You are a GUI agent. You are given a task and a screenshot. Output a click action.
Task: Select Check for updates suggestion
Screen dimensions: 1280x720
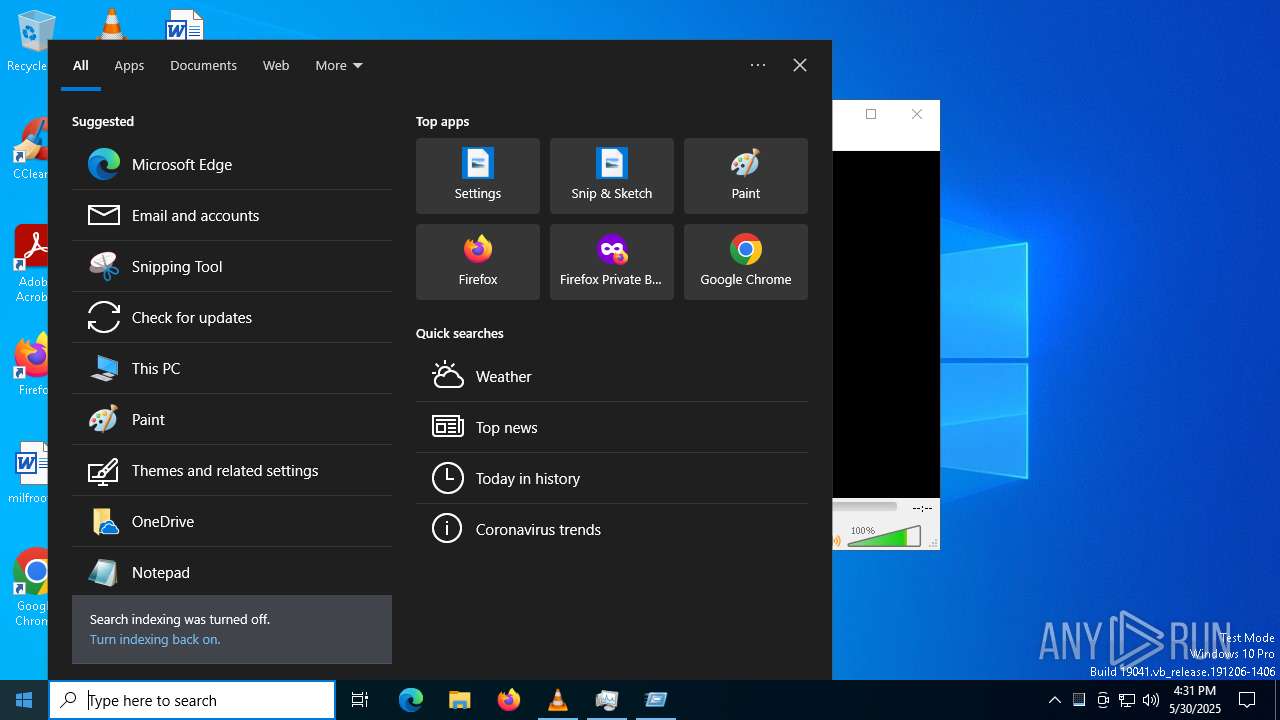coord(232,317)
